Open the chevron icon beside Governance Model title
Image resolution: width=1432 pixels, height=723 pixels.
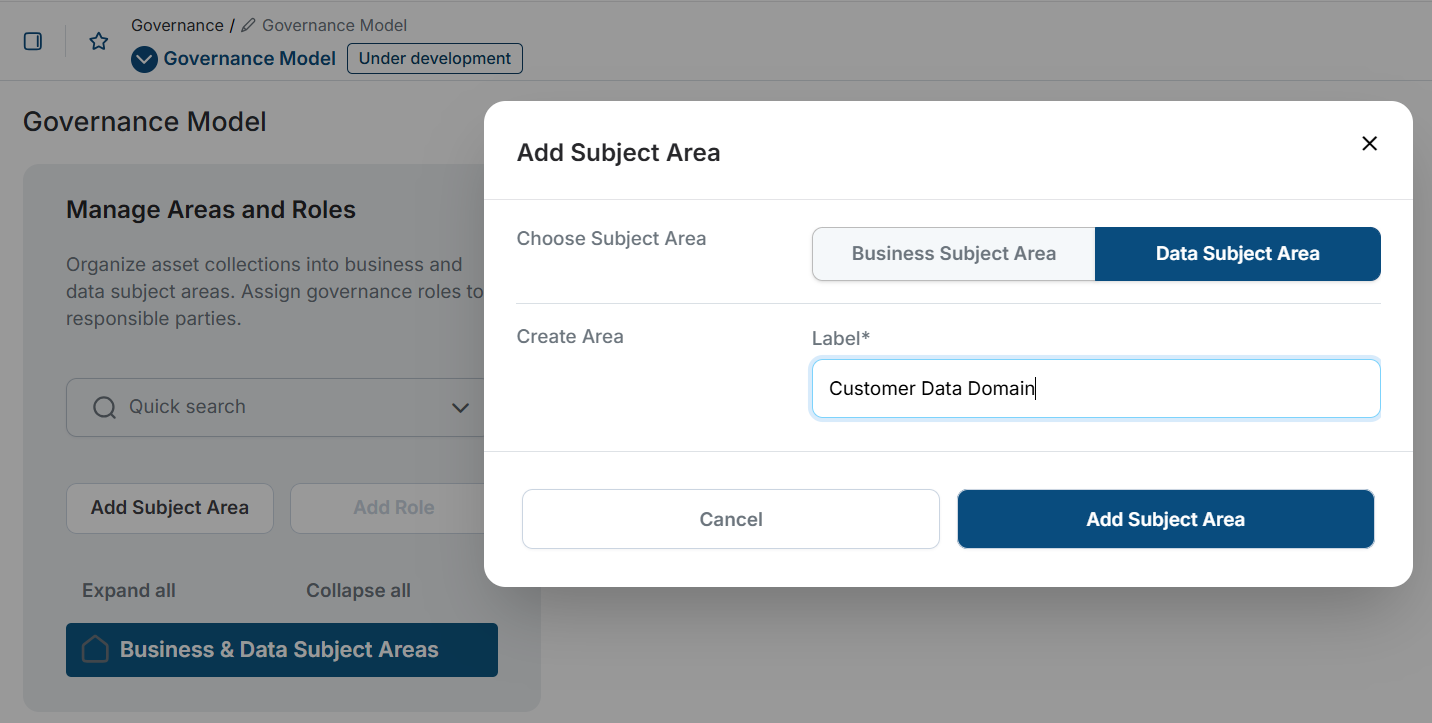[143, 59]
